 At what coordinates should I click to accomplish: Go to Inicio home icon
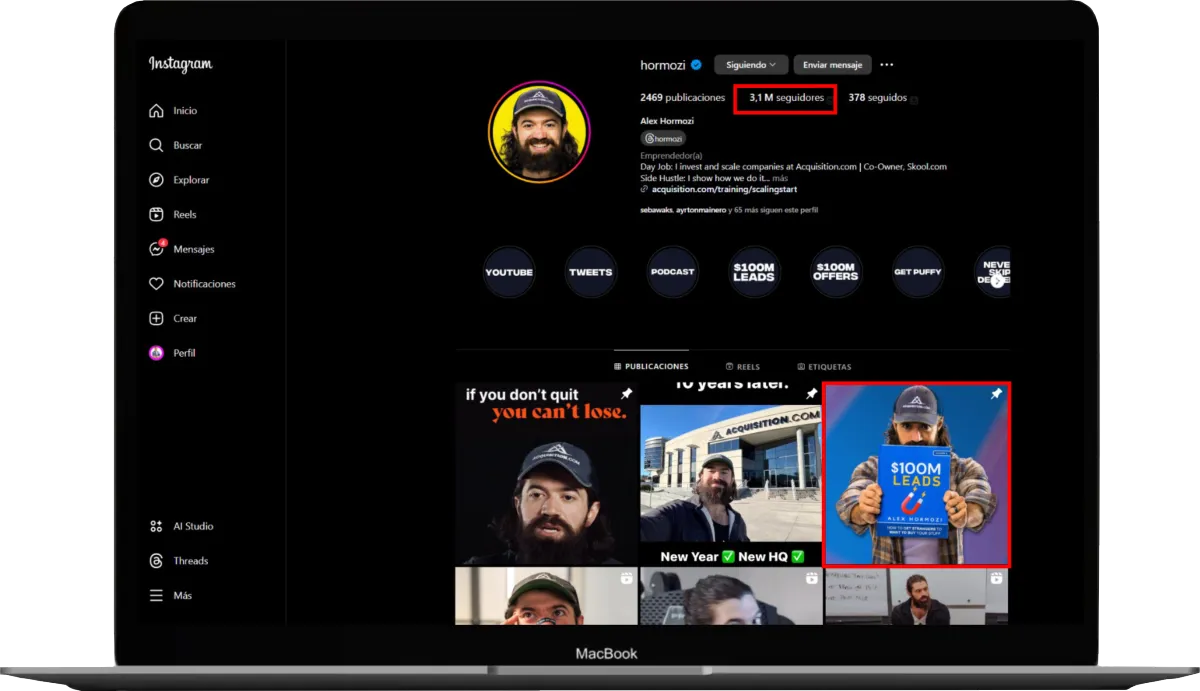(156, 111)
